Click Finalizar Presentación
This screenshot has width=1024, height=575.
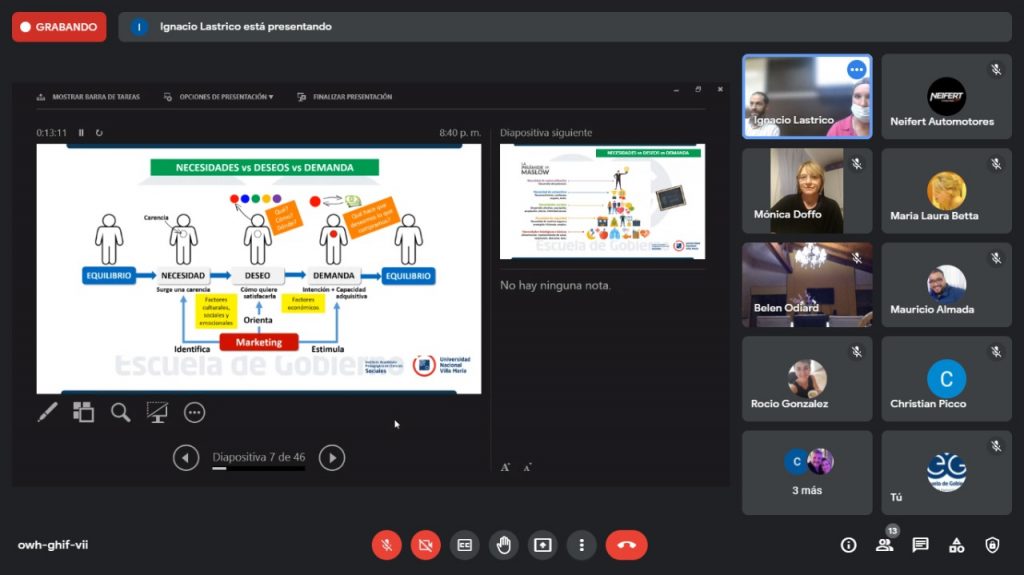[345, 97]
